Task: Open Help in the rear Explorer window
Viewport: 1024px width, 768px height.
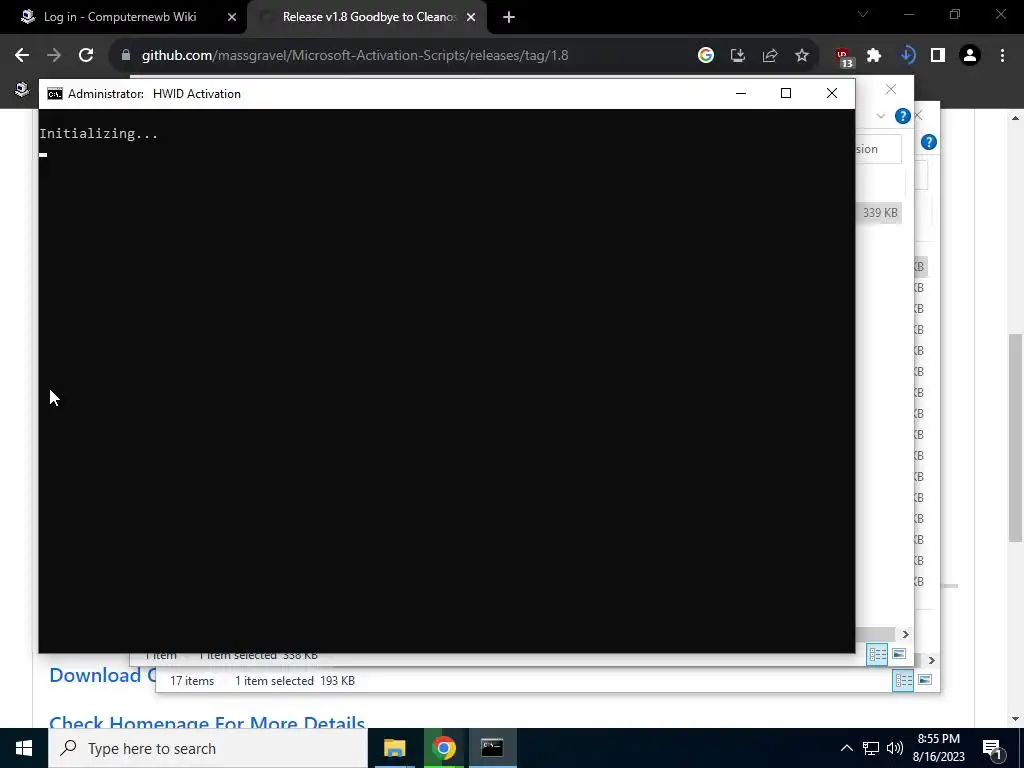Action: 929,142
